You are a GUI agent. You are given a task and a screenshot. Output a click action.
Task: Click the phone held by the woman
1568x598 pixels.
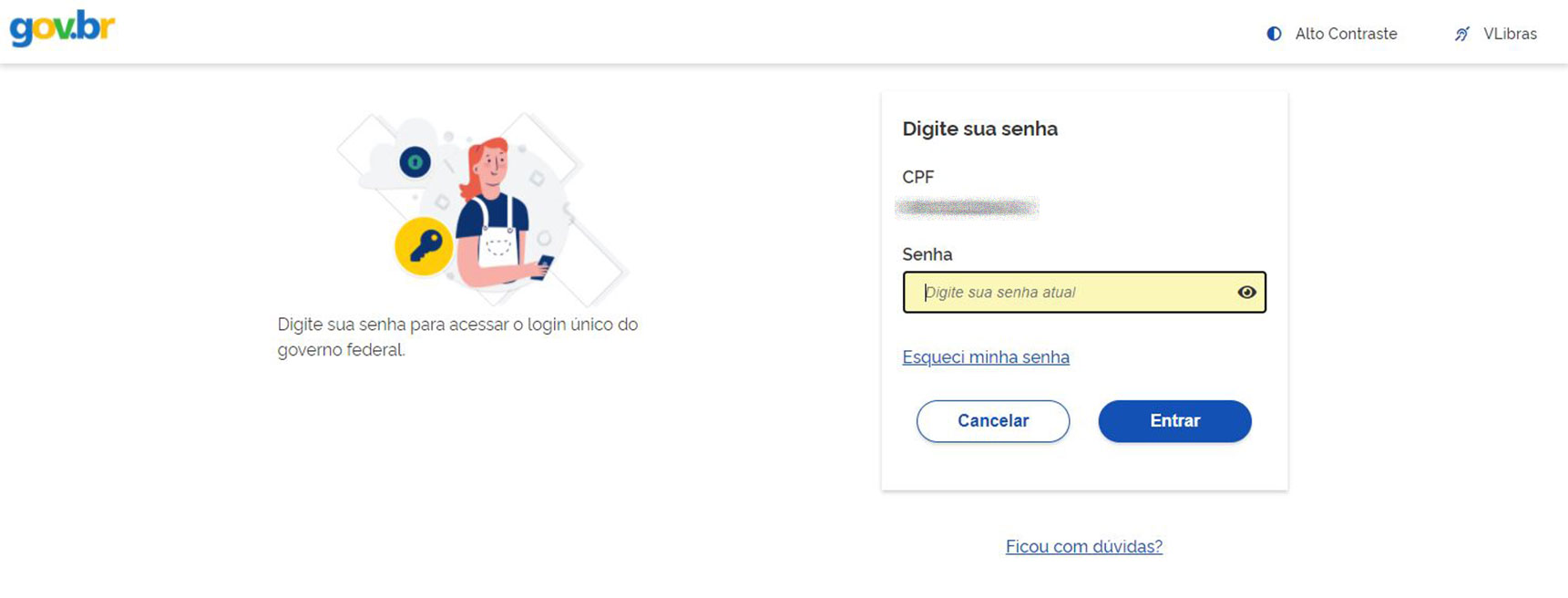point(544,265)
